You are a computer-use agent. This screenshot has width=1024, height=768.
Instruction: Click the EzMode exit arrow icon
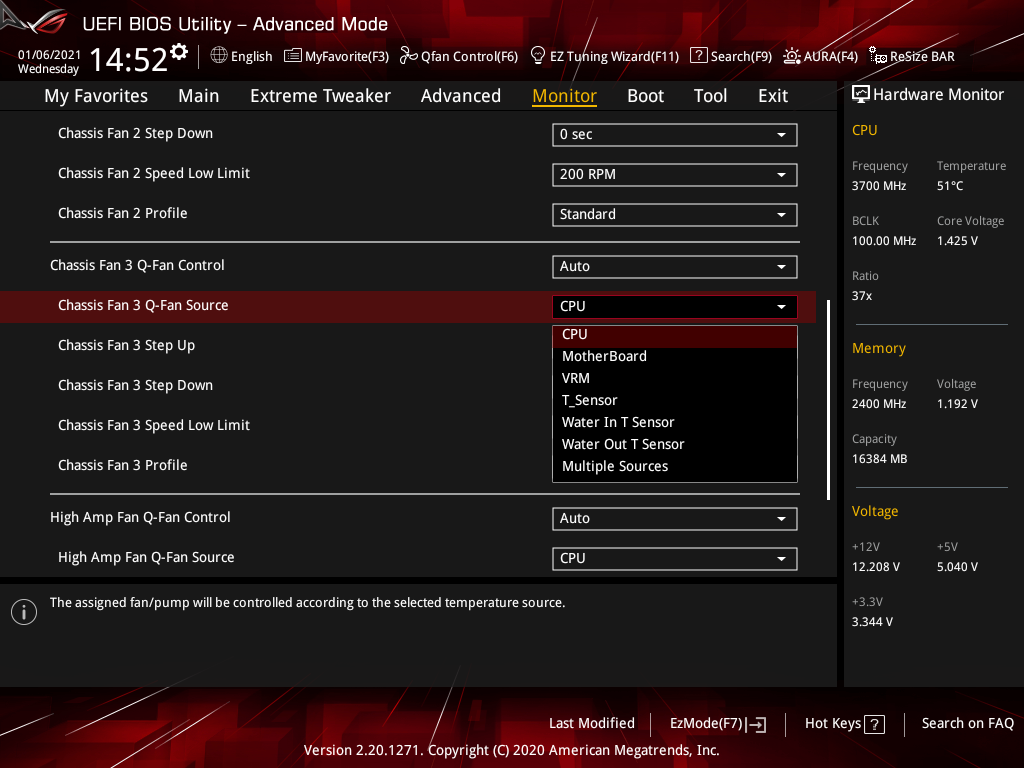757,724
